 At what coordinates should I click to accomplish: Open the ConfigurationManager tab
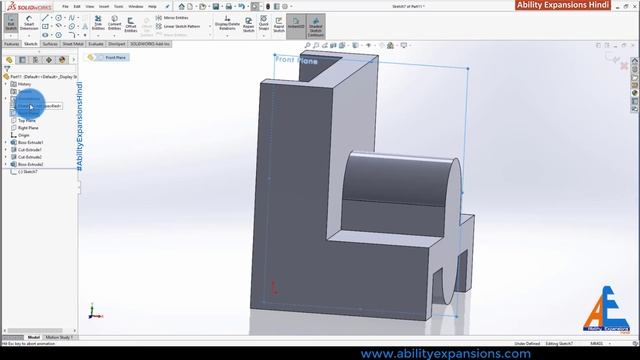click(36, 60)
